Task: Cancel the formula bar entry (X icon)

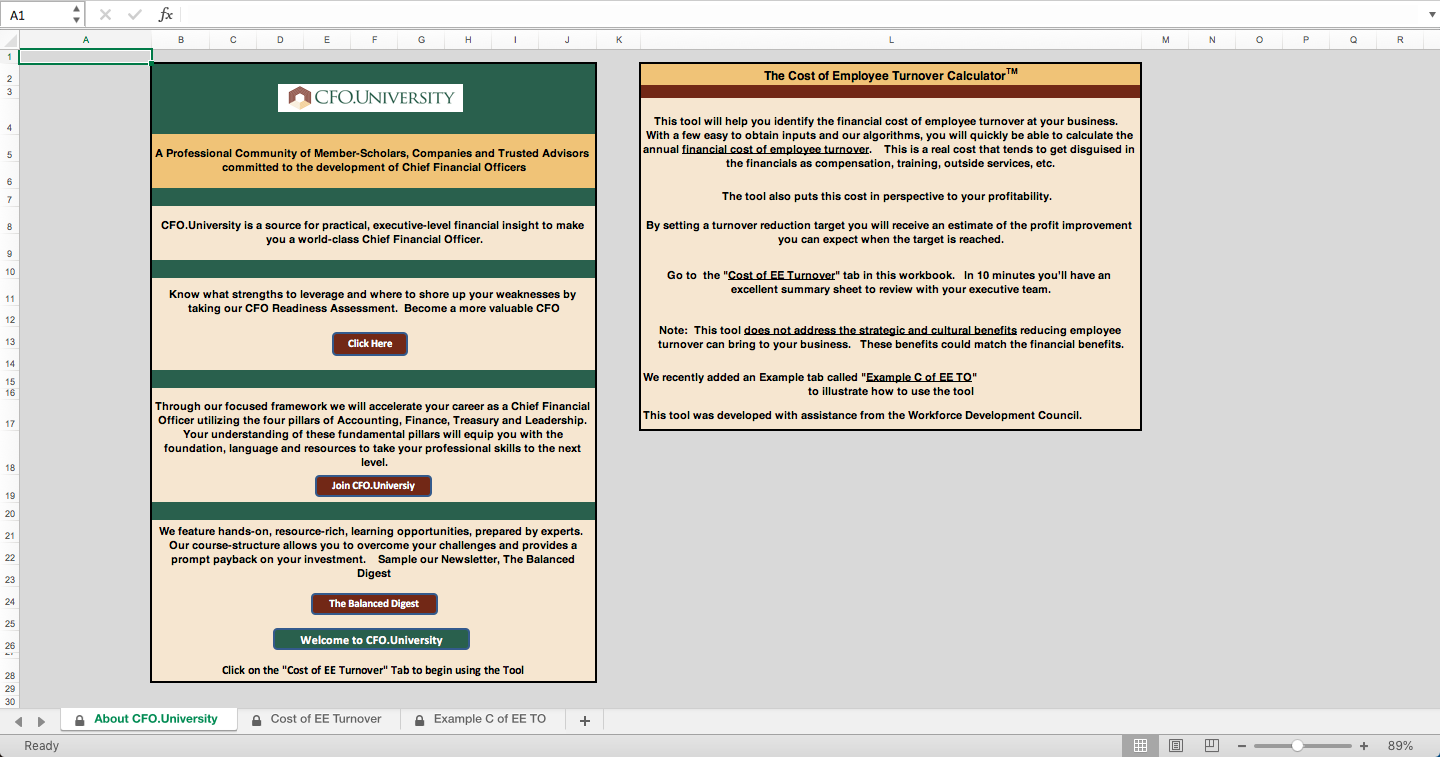Action: tap(105, 15)
